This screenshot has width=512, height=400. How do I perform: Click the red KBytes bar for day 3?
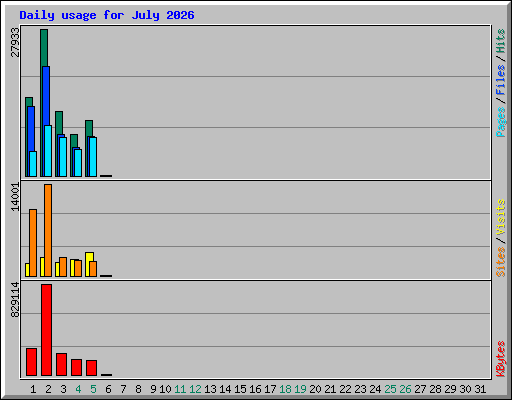tap(62, 365)
